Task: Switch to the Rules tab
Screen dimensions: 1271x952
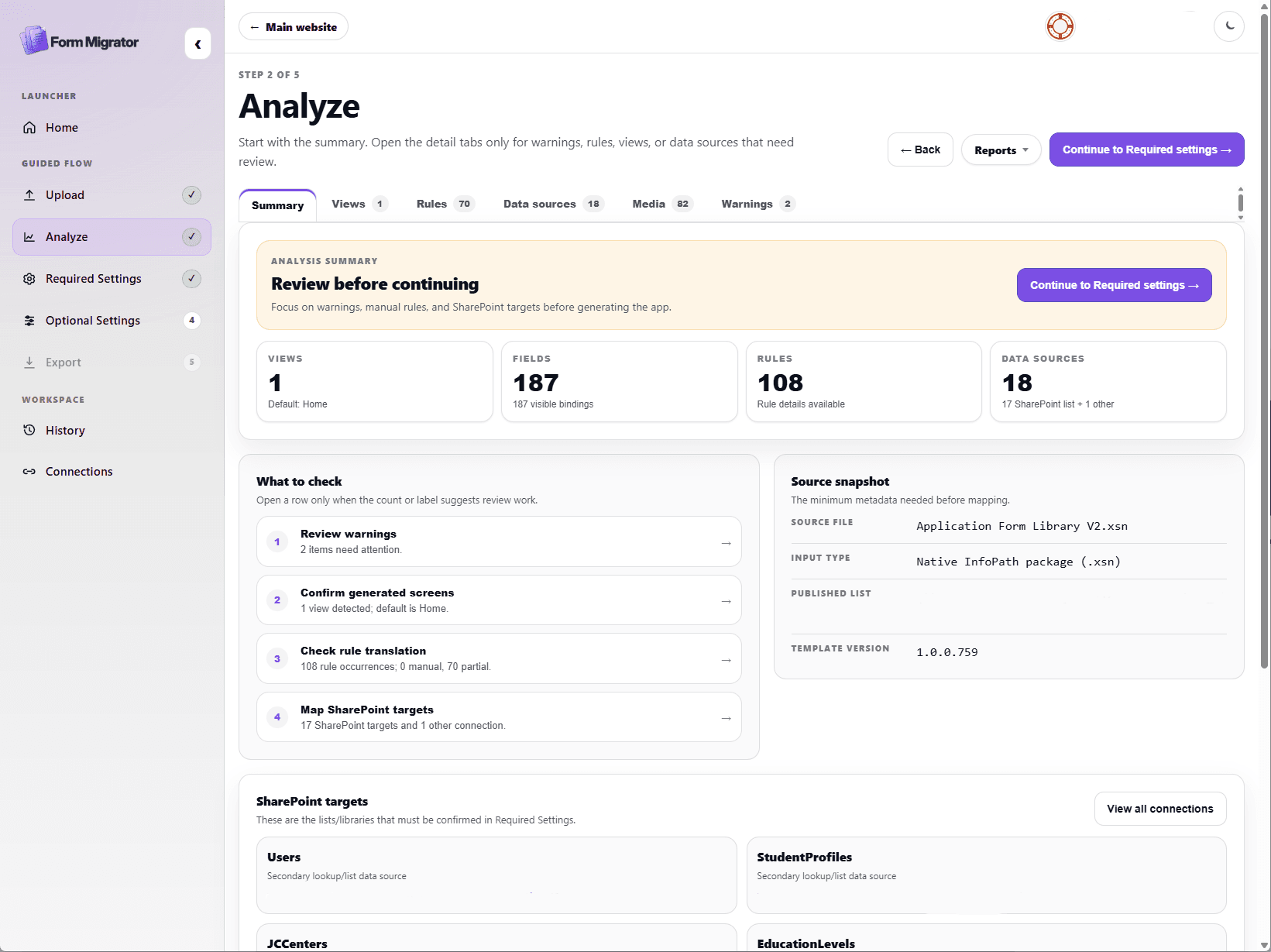Action: pyautogui.click(x=445, y=204)
